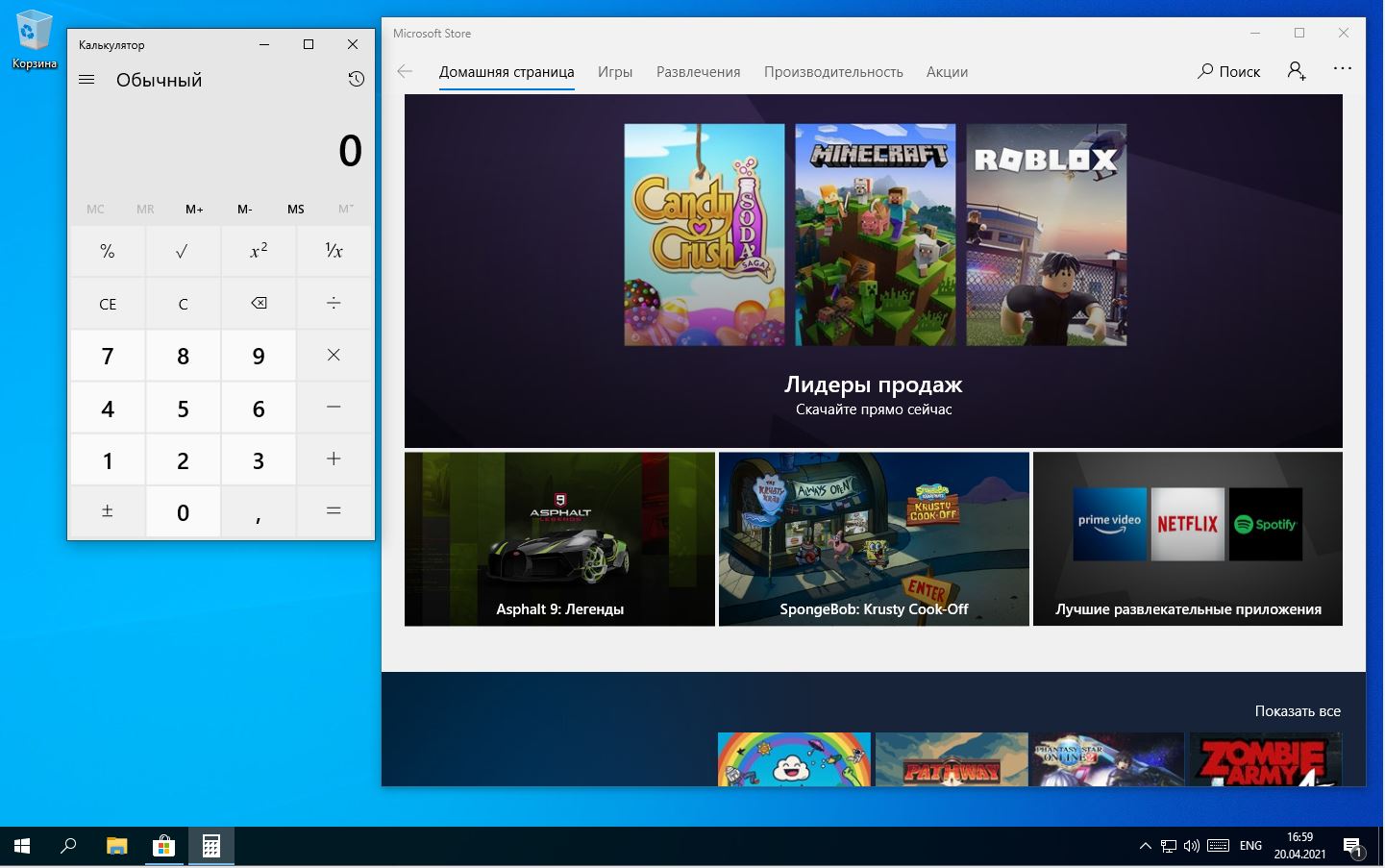Click the decimal comma key
The height and width of the screenshot is (868, 1385).
click(x=259, y=511)
